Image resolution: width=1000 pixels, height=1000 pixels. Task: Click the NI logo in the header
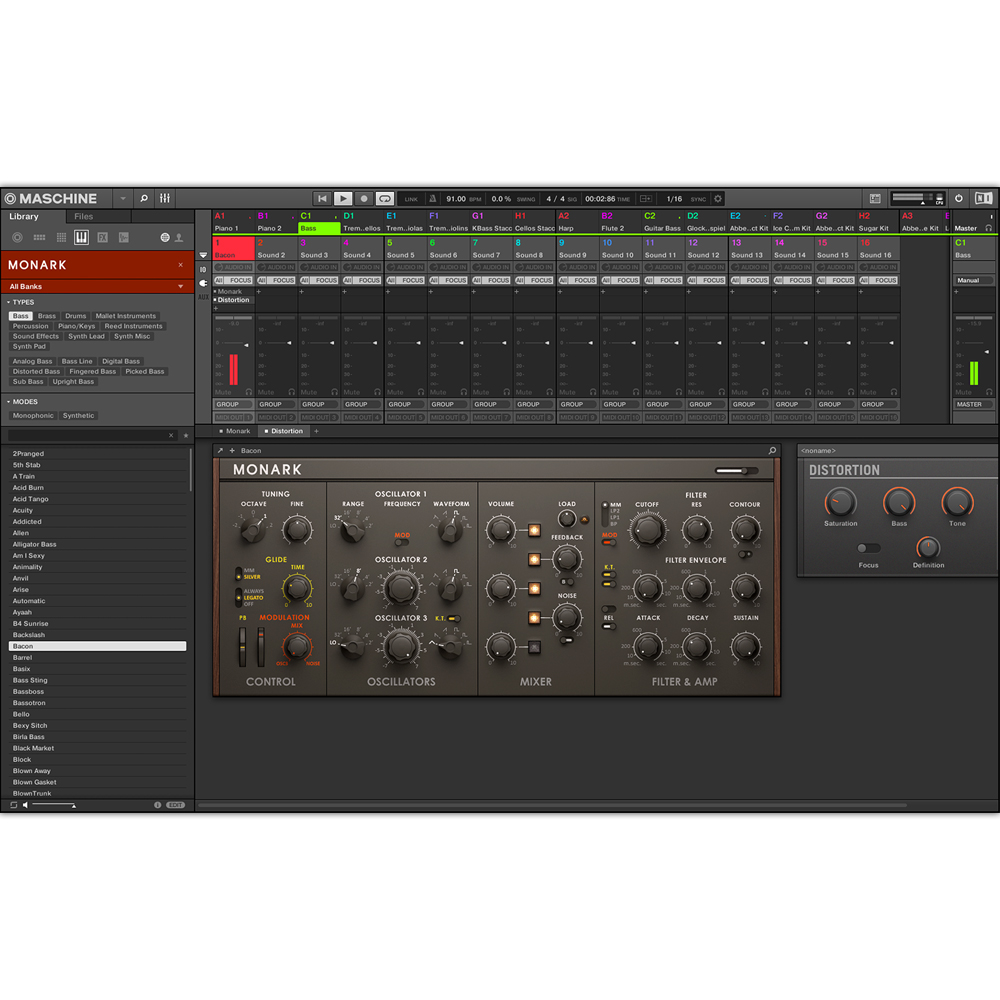(983, 198)
